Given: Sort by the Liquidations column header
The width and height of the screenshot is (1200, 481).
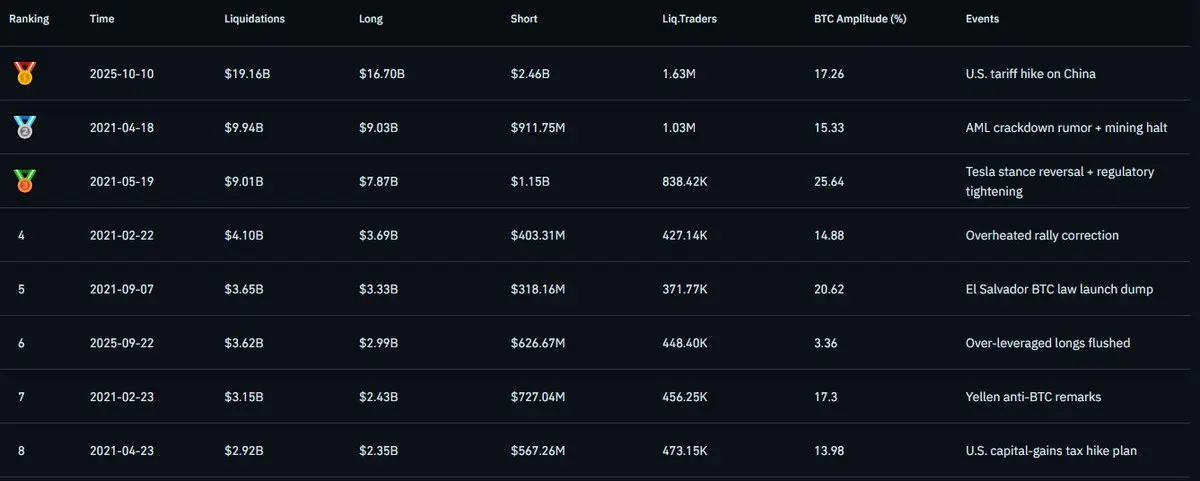Looking at the screenshot, I should click(x=254, y=19).
